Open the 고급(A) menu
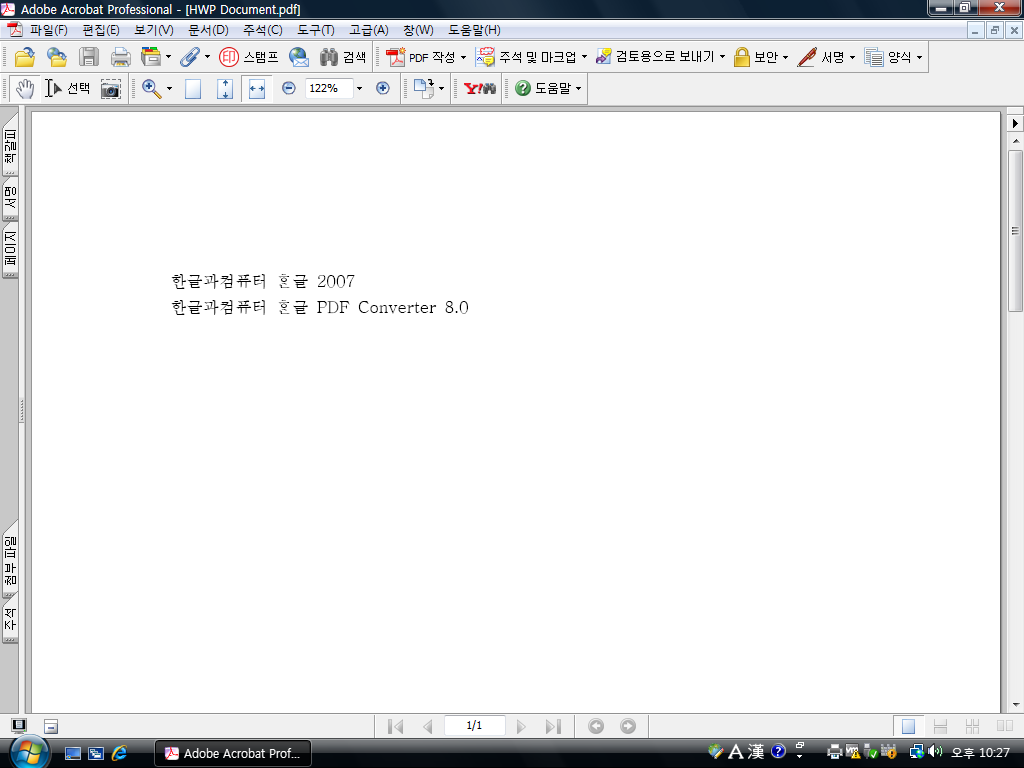 368,30
